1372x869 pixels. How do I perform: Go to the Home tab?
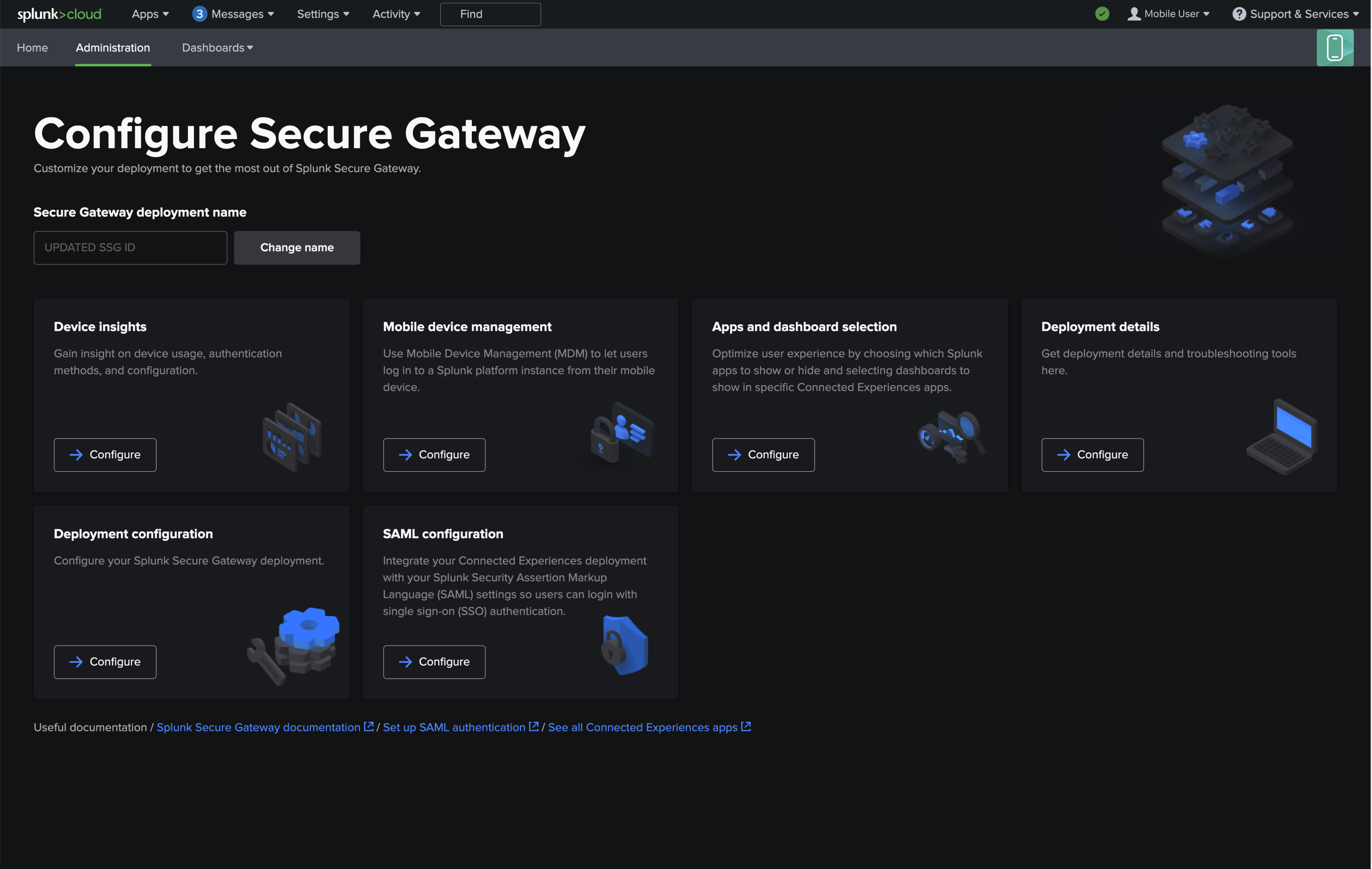(32, 47)
